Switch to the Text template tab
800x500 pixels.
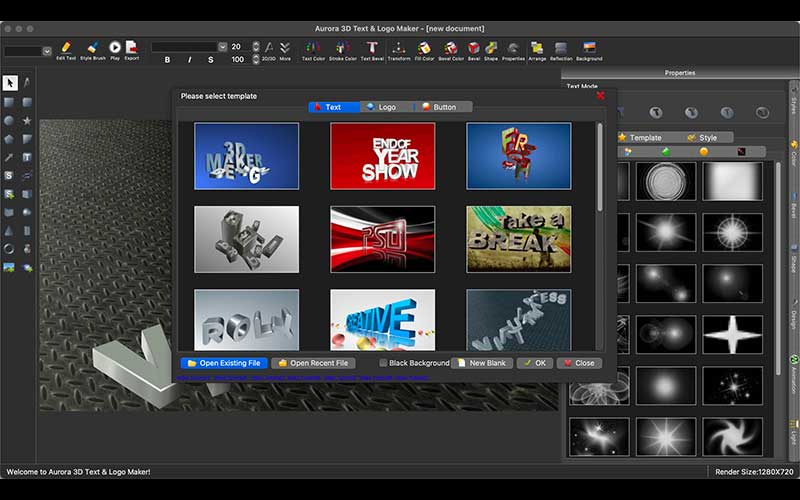tap(334, 107)
